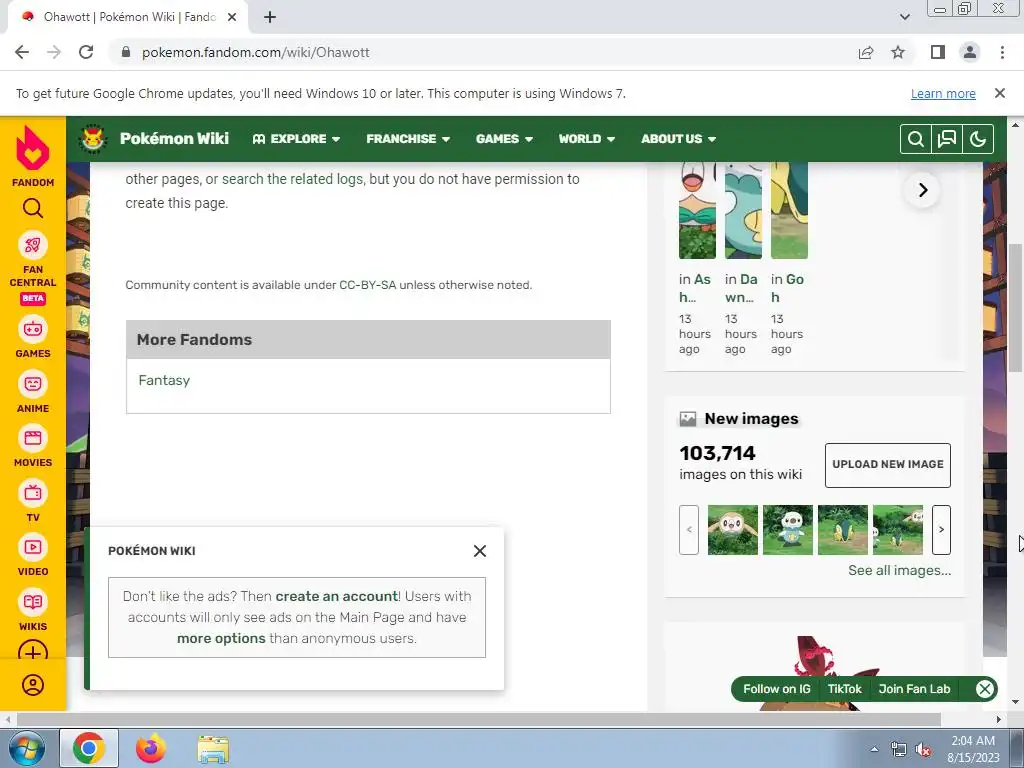Open a new browser tab
The width and height of the screenshot is (1024, 768).
[270, 17]
